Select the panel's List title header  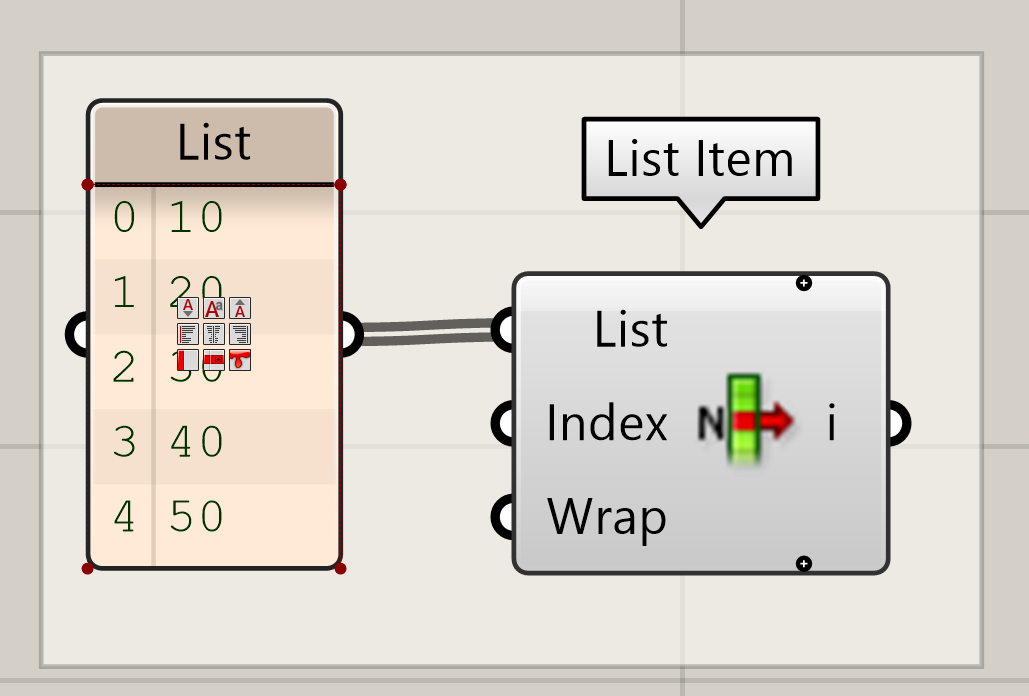click(213, 142)
